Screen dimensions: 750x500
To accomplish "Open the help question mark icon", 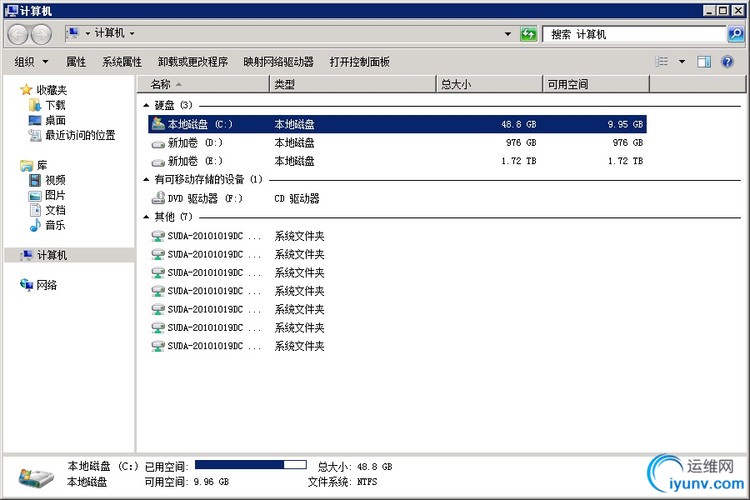I will 727,62.
